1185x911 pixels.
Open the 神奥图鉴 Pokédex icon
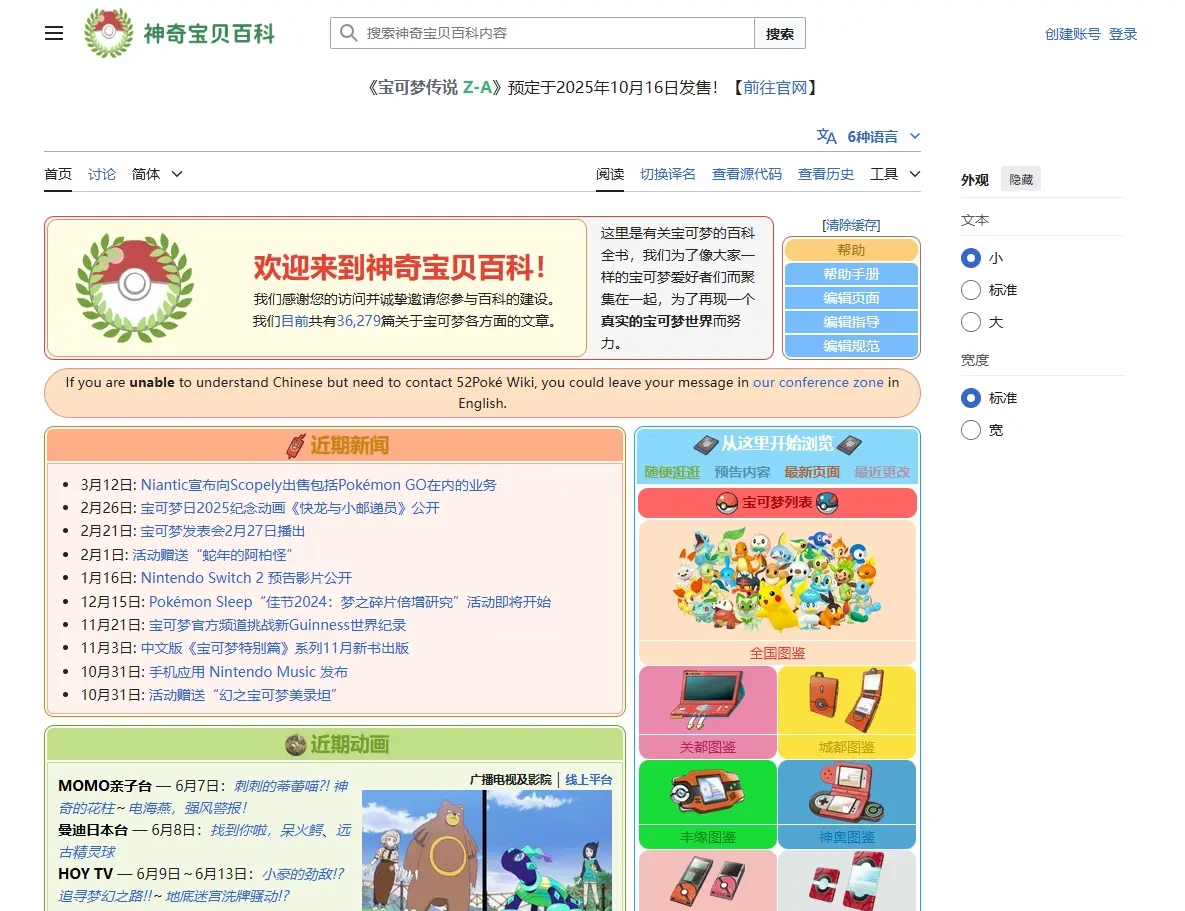846,792
